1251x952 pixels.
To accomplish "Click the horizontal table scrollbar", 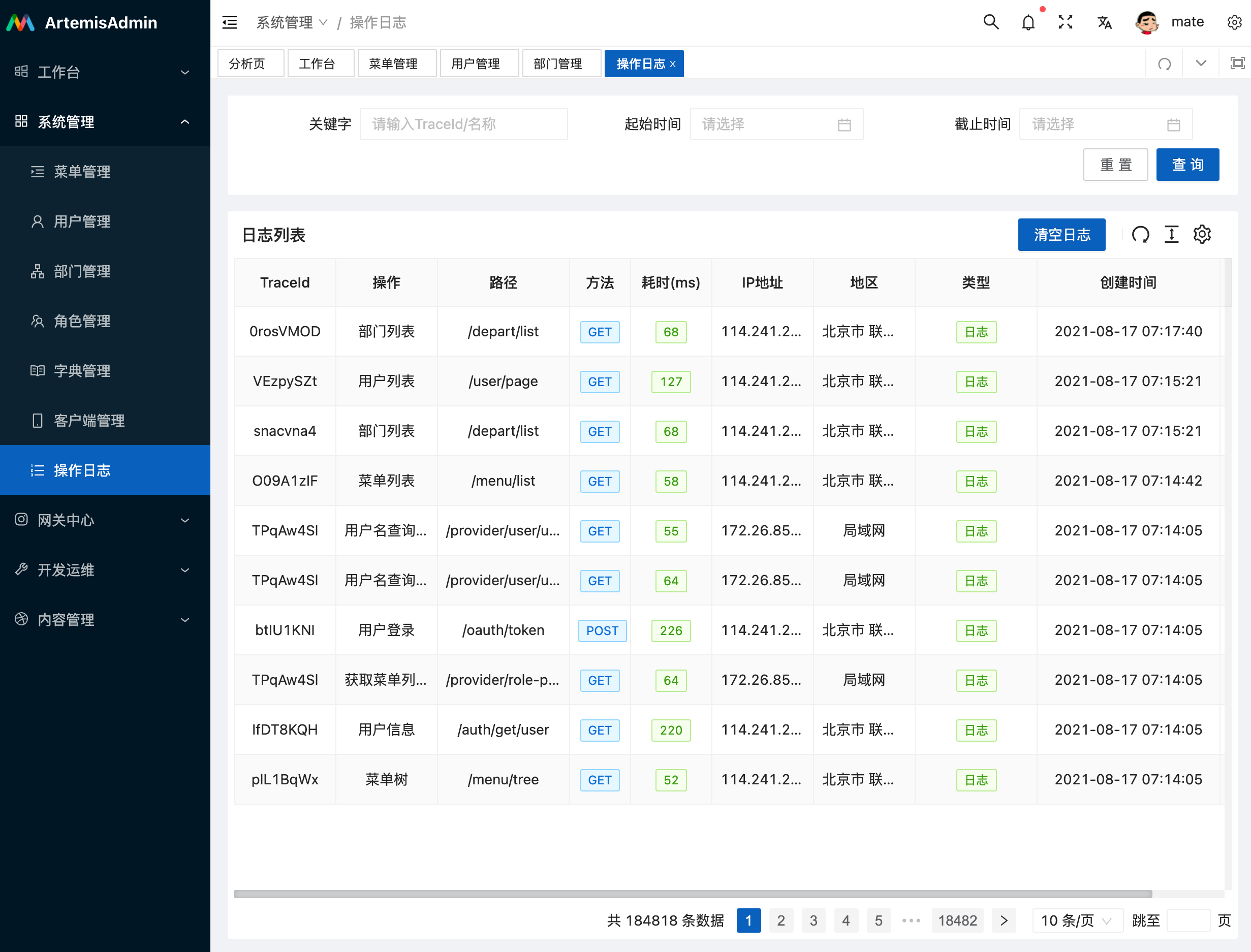I will pyautogui.click(x=692, y=894).
